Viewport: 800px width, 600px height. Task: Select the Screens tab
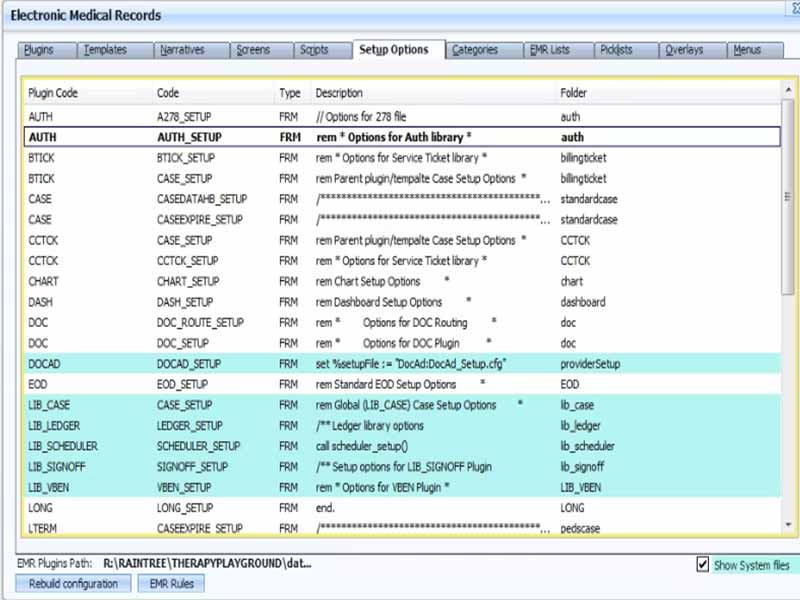253,50
